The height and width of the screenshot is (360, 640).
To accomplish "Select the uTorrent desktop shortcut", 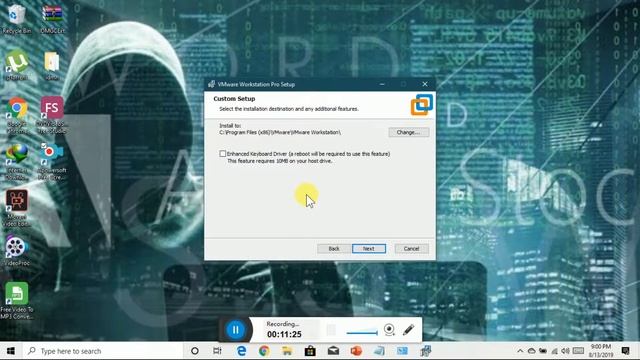I will pyautogui.click(x=17, y=65).
